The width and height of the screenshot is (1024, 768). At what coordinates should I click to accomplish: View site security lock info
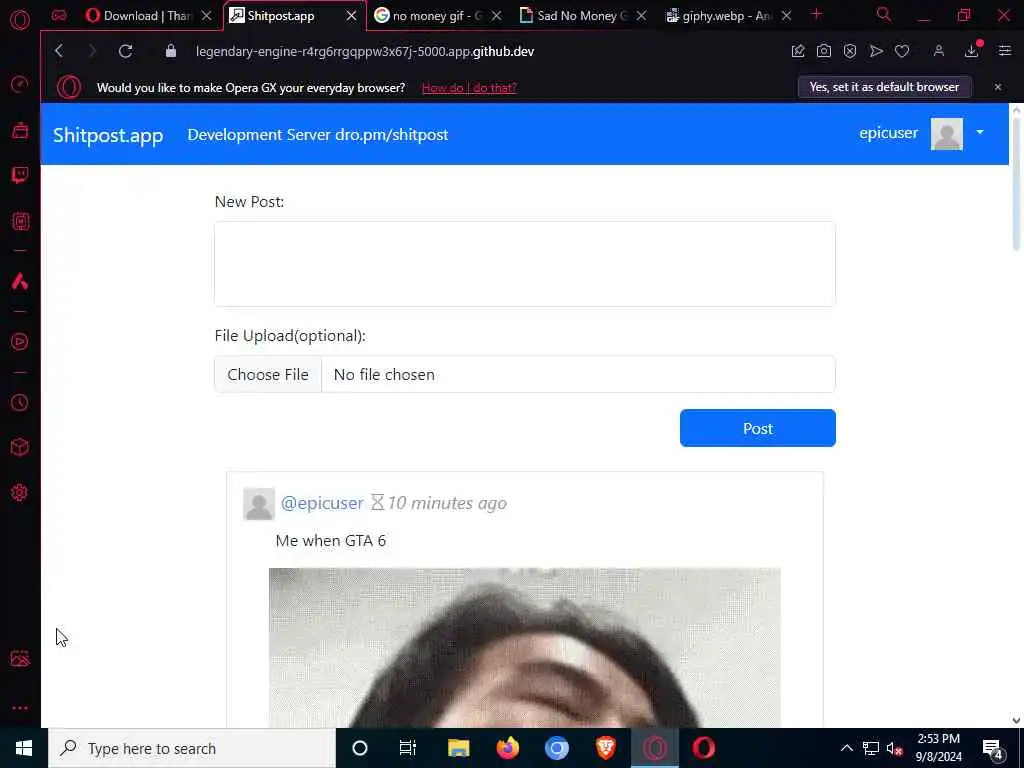[x=170, y=51]
